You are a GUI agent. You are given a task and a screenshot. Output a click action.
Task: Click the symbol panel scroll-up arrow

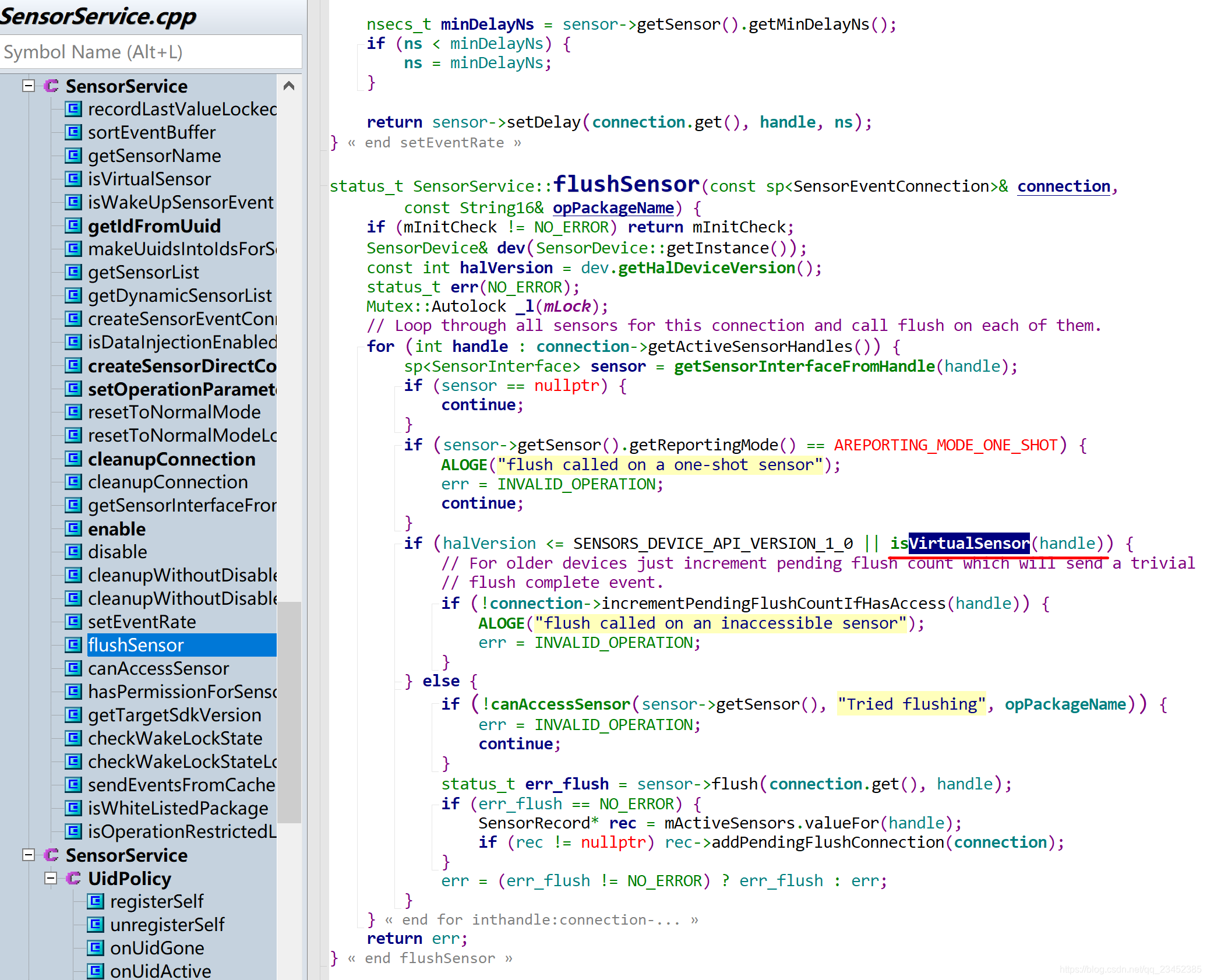coord(289,86)
